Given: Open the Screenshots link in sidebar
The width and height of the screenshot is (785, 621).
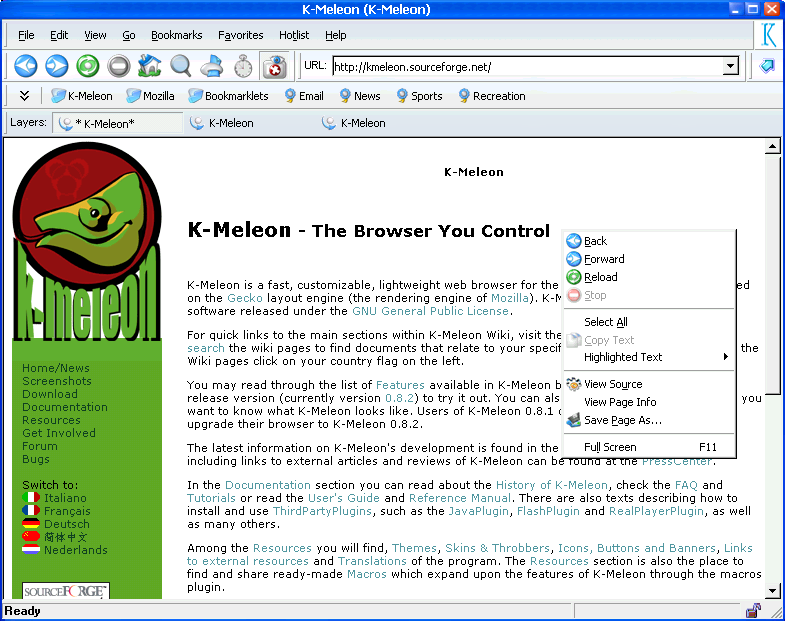Looking at the screenshot, I should (x=57, y=381).
